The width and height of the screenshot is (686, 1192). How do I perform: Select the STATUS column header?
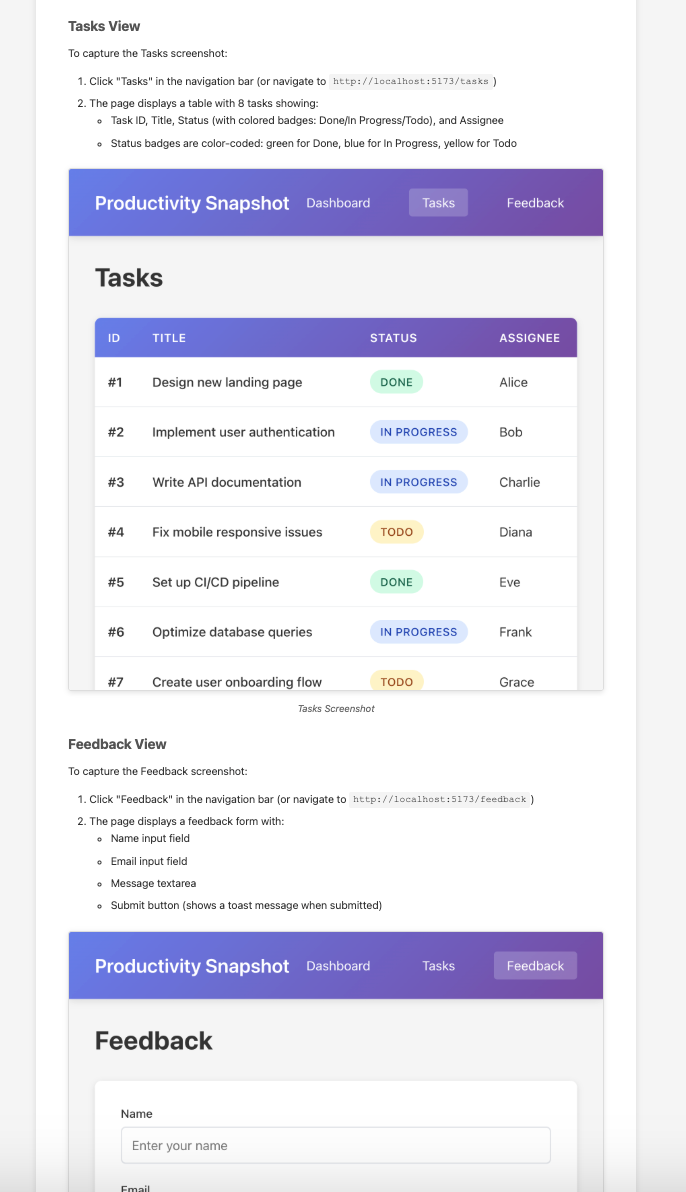(393, 338)
